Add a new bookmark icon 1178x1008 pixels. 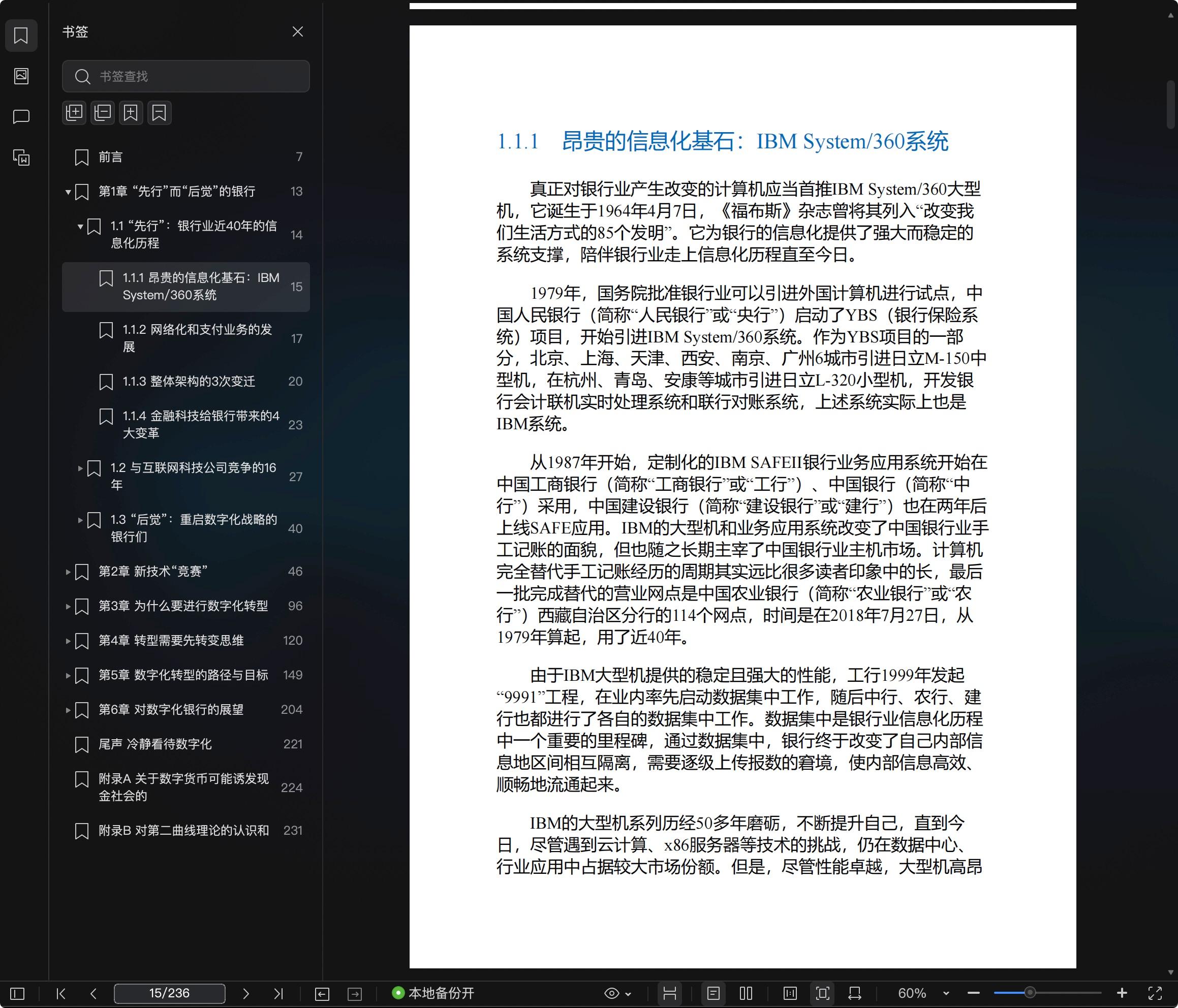tap(131, 113)
